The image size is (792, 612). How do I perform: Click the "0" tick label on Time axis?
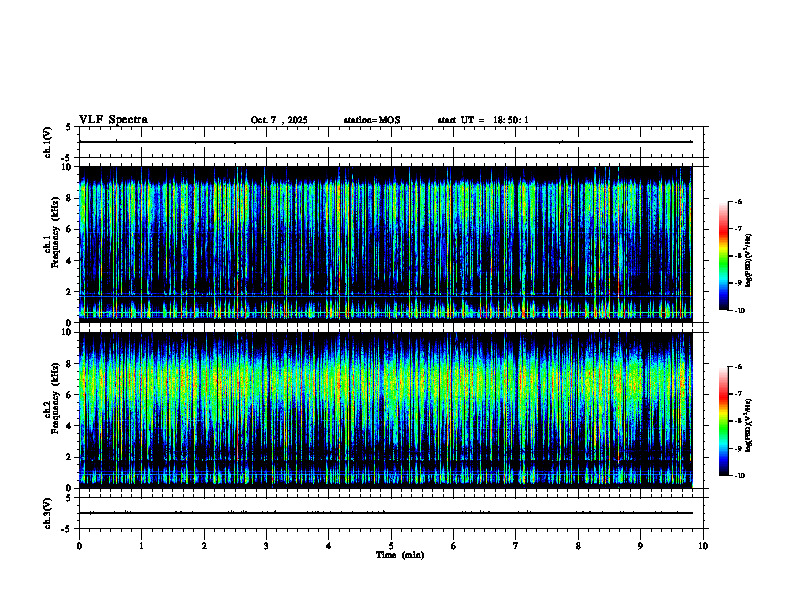click(x=79, y=546)
